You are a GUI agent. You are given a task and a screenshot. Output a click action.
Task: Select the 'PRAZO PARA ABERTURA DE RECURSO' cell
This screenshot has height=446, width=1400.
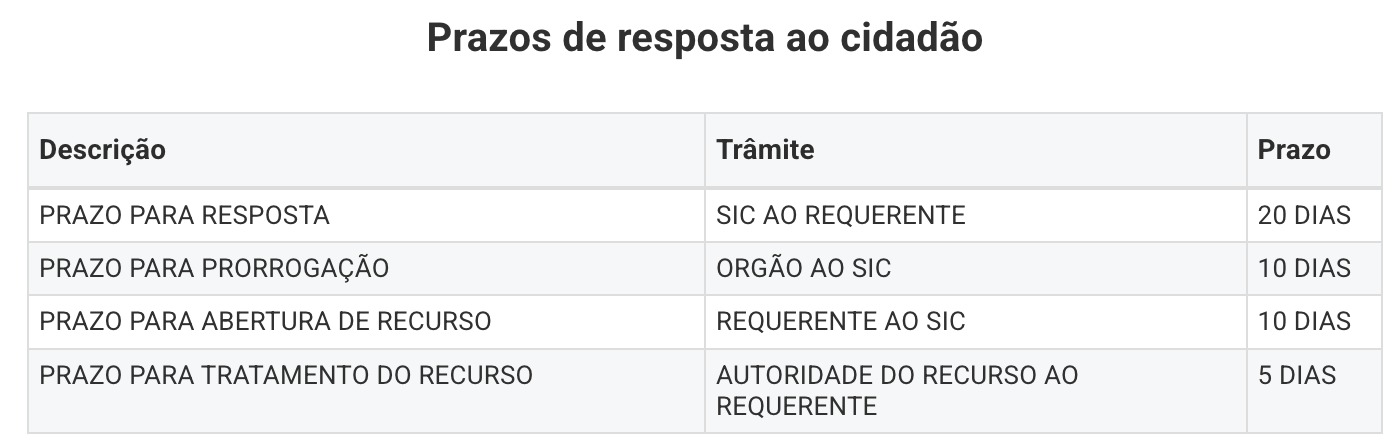click(265, 322)
